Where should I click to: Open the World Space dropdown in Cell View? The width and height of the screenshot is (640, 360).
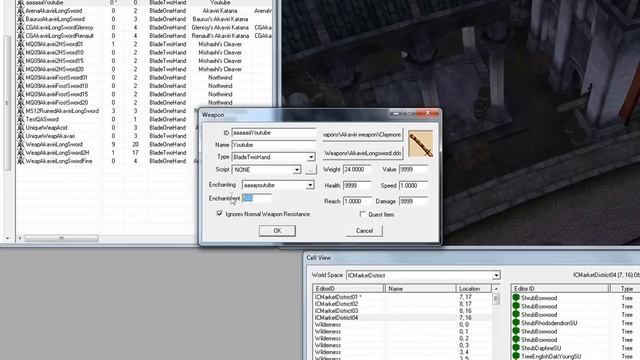coord(496,276)
